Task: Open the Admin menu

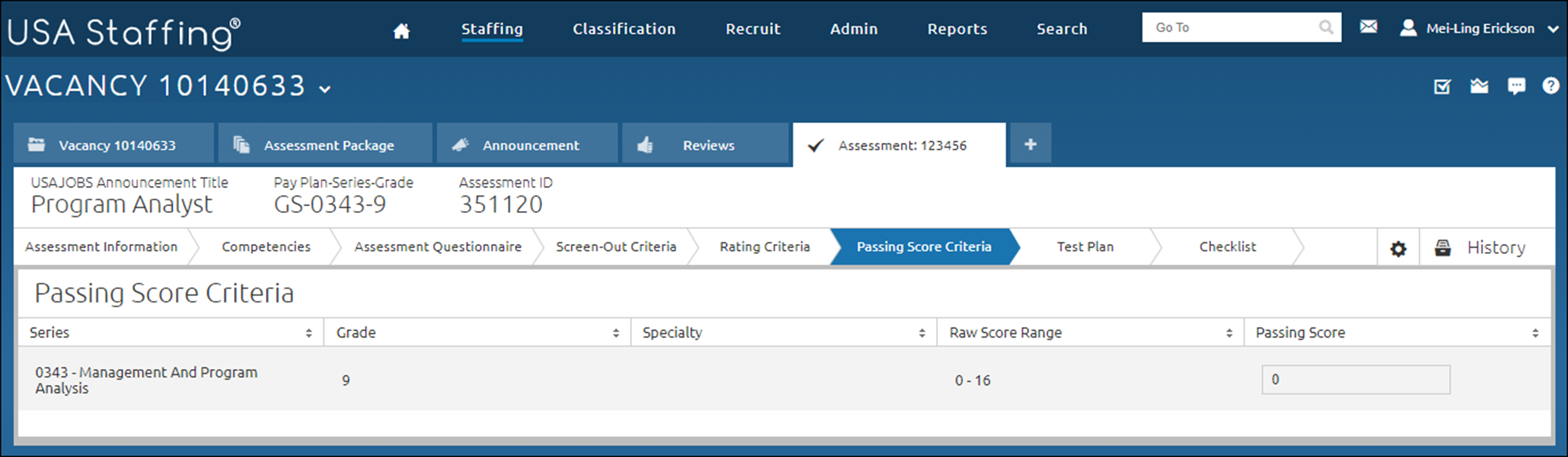Action: pyautogui.click(x=854, y=29)
